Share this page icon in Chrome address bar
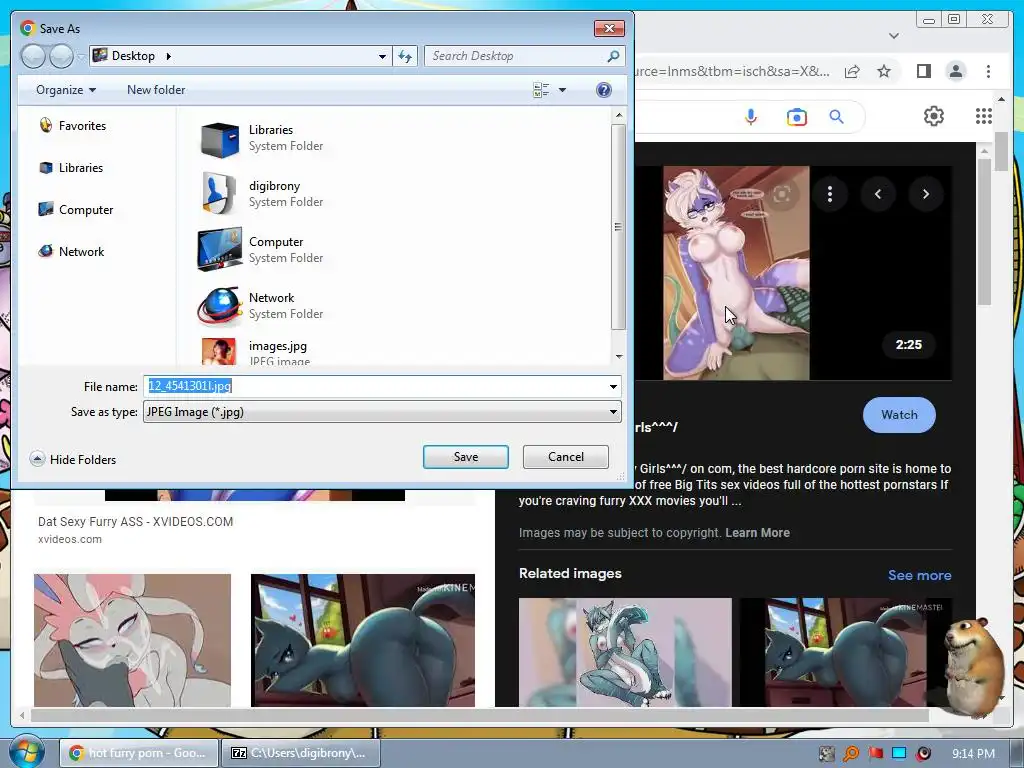The image size is (1024, 768). (x=852, y=71)
